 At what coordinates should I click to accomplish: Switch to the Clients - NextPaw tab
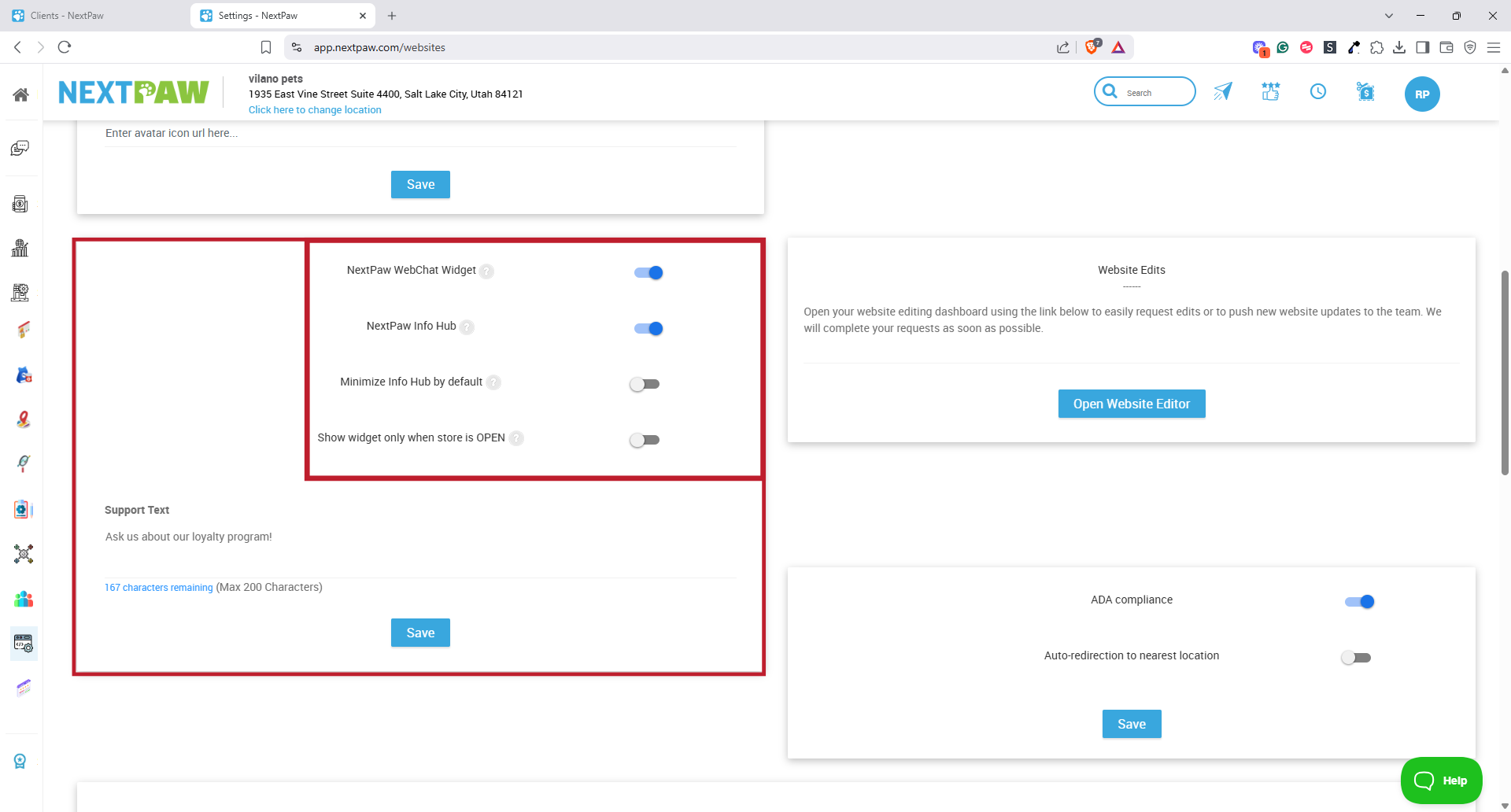tap(94, 16)
